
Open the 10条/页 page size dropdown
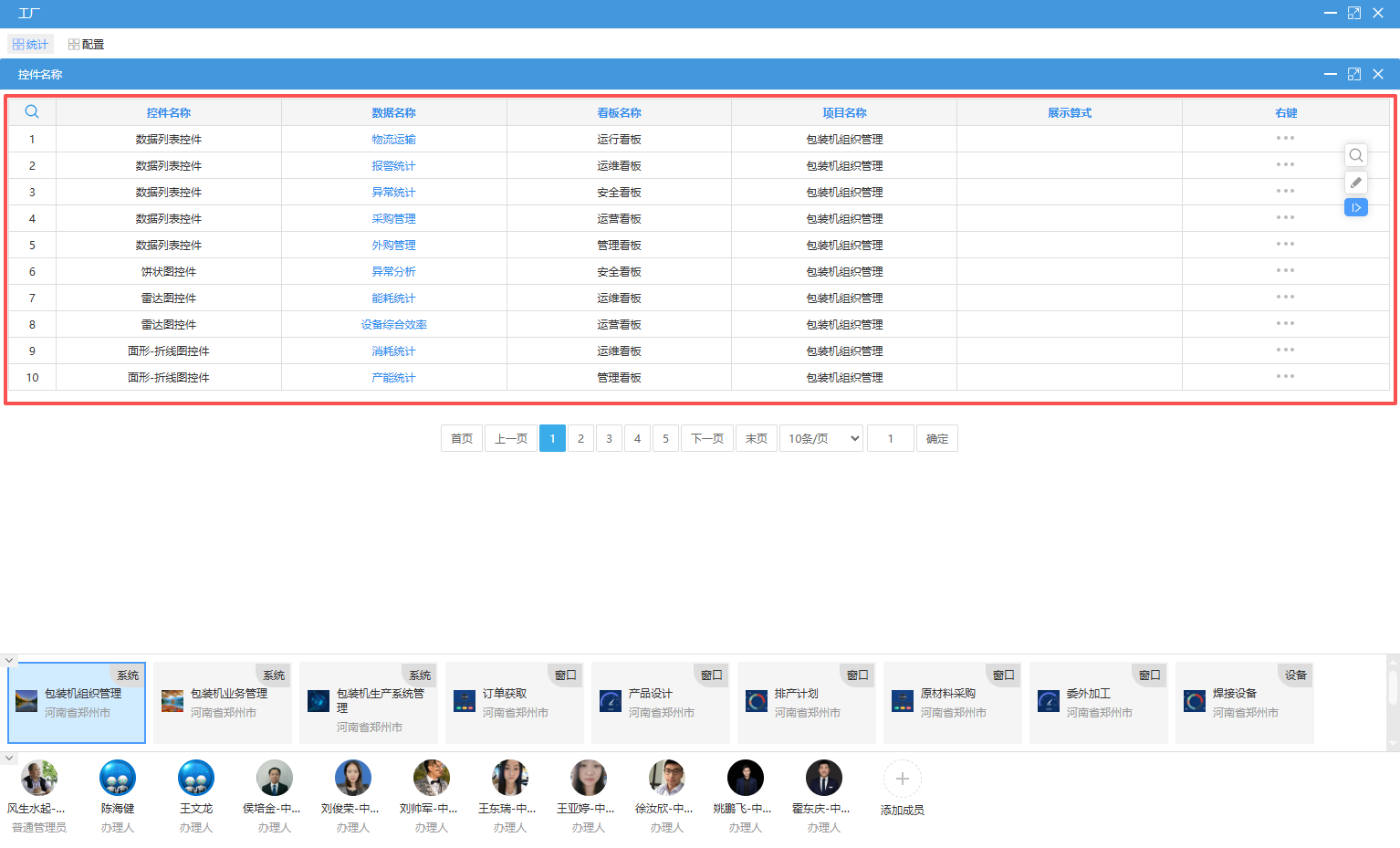click(821, 439)
